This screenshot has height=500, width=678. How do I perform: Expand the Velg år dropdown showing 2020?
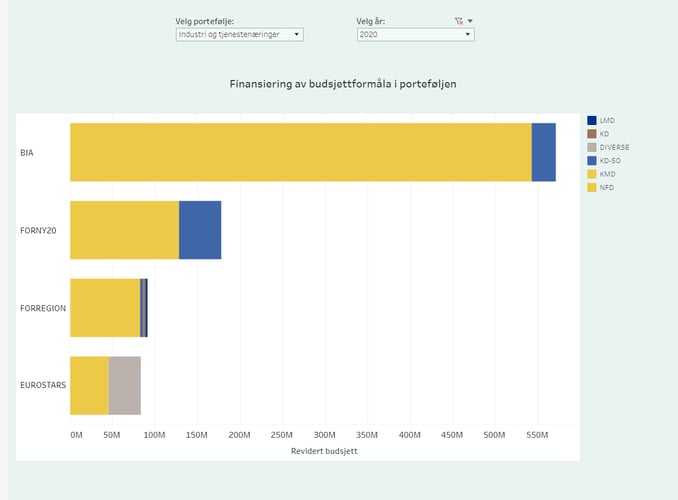(x=415, y=34)
